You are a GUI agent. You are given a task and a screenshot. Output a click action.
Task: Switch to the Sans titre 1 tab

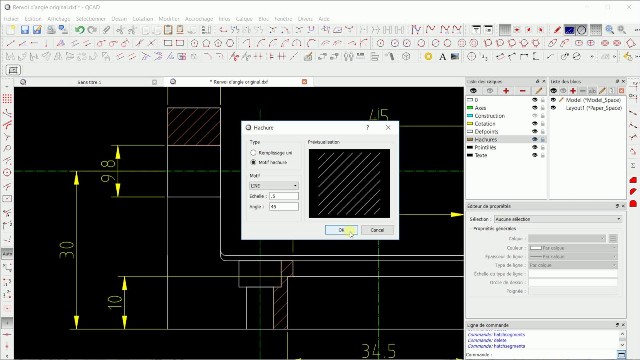[x=89, y=82]
